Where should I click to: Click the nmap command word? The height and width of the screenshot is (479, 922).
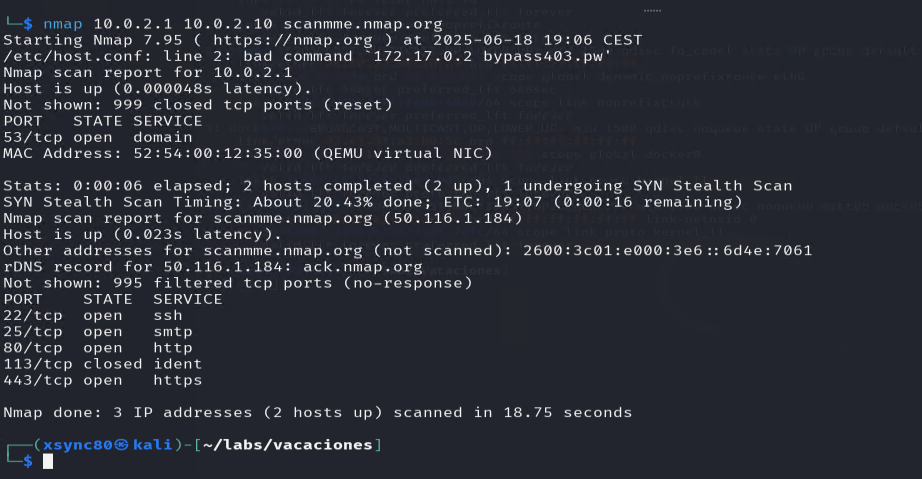coord(63,24)
